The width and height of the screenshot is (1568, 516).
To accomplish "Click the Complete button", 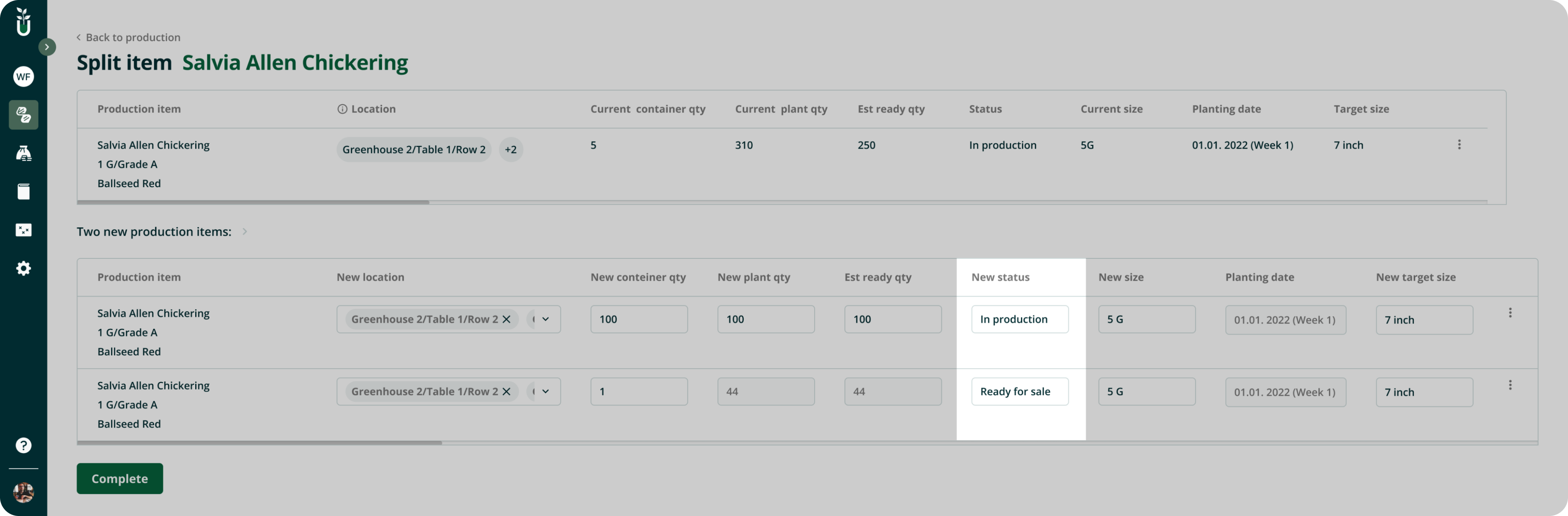I will [x=119, y=478].
